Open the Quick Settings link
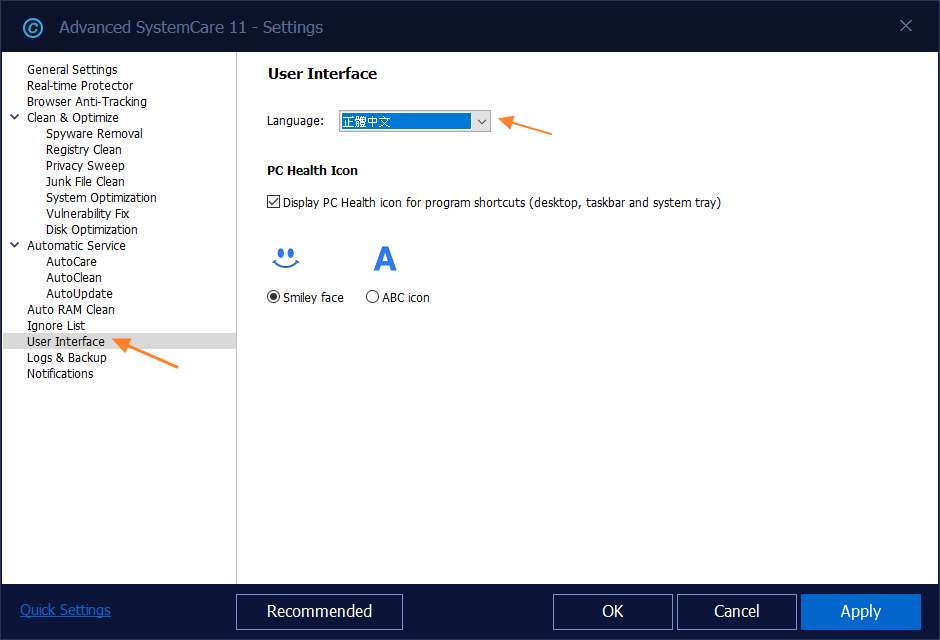The height and width of the screenshot is (640, 940). 65,610
